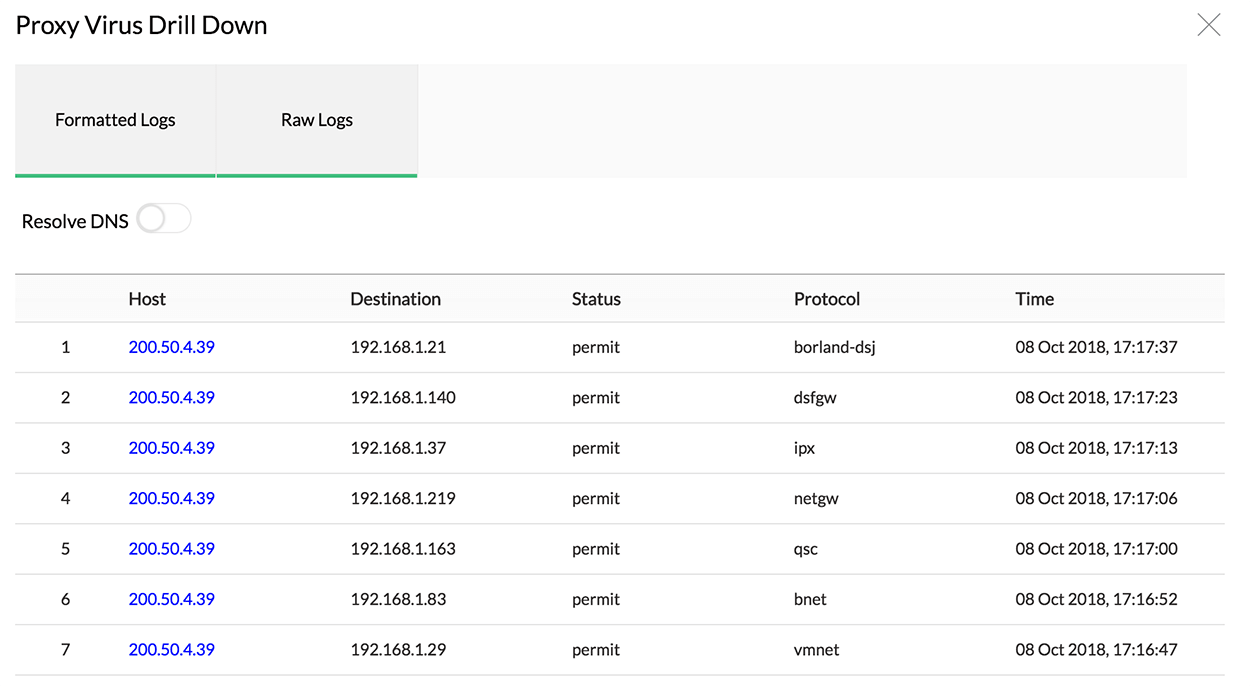Select the host link in the netgw row
Viewport: 1250px width, 687px height.
(x=171, y=498)
